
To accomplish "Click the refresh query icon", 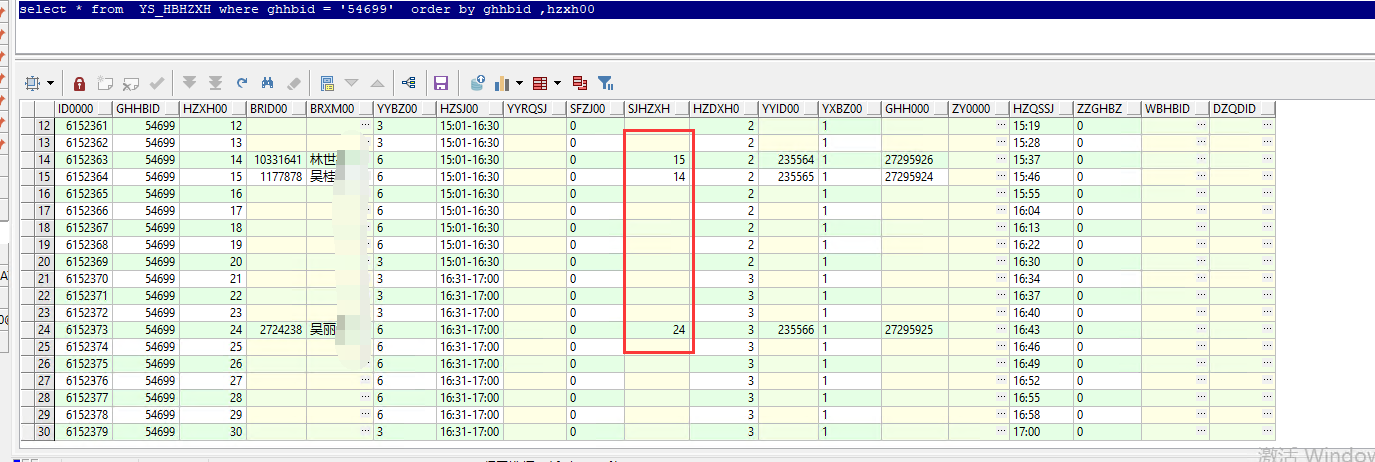I will click(241, 83).
